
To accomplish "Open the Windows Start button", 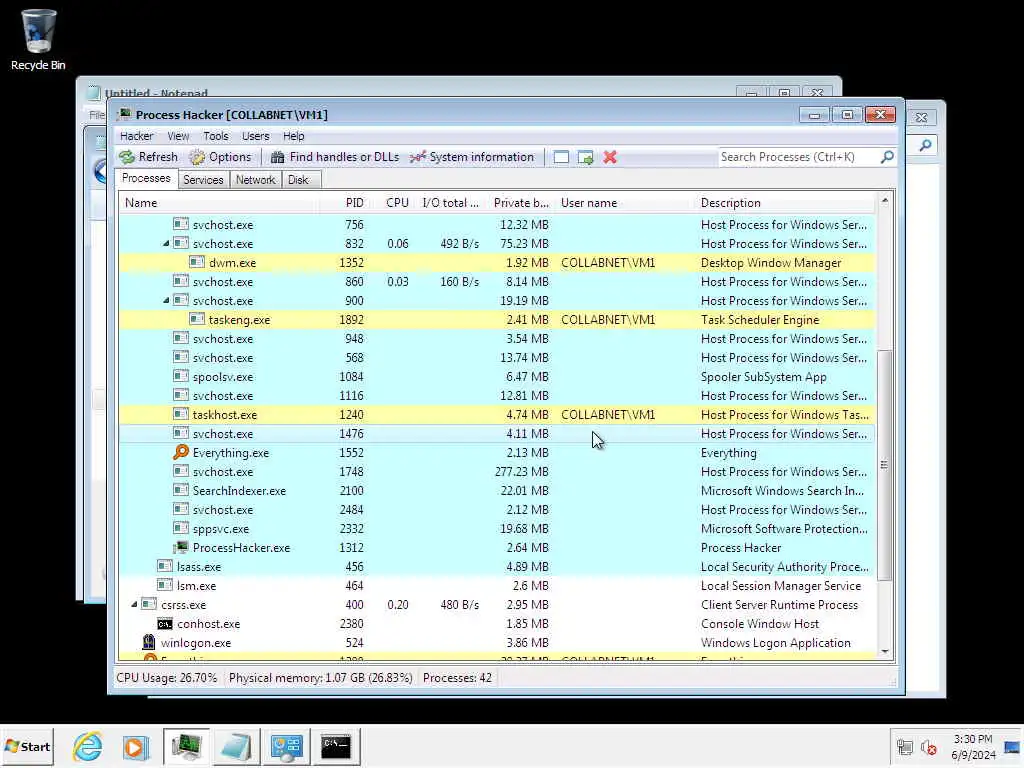I will 27,746.
